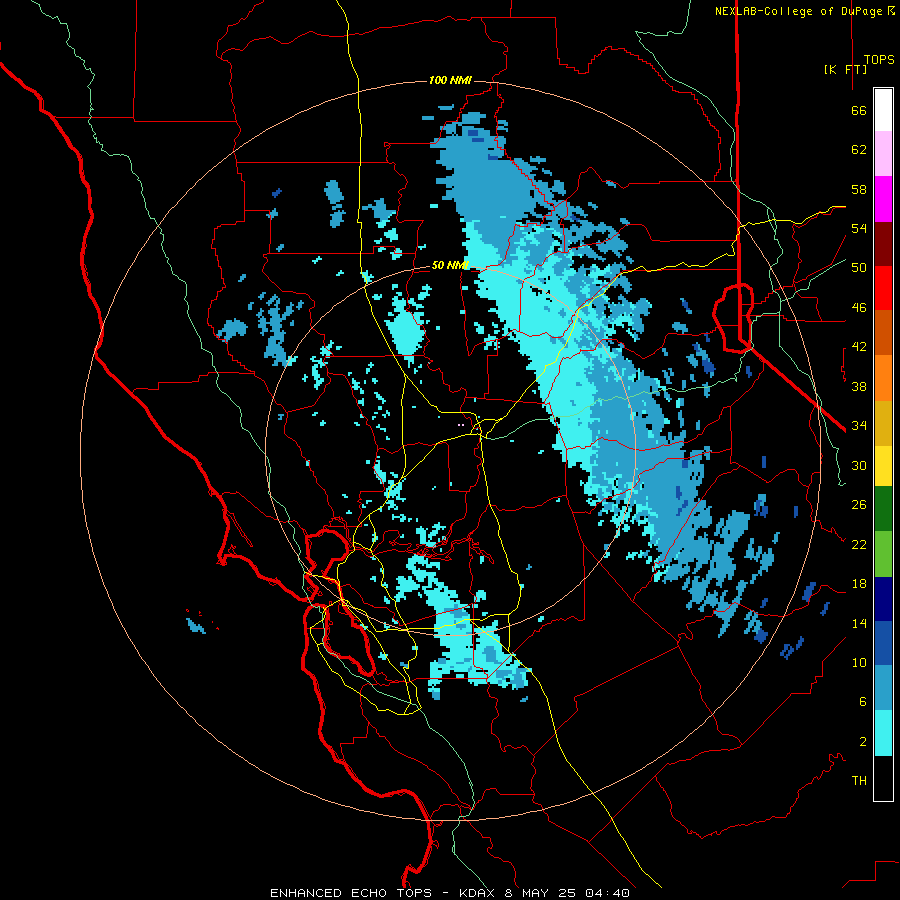Click the legend value 38
Screen dimensions: 900x900
[859, 386]
